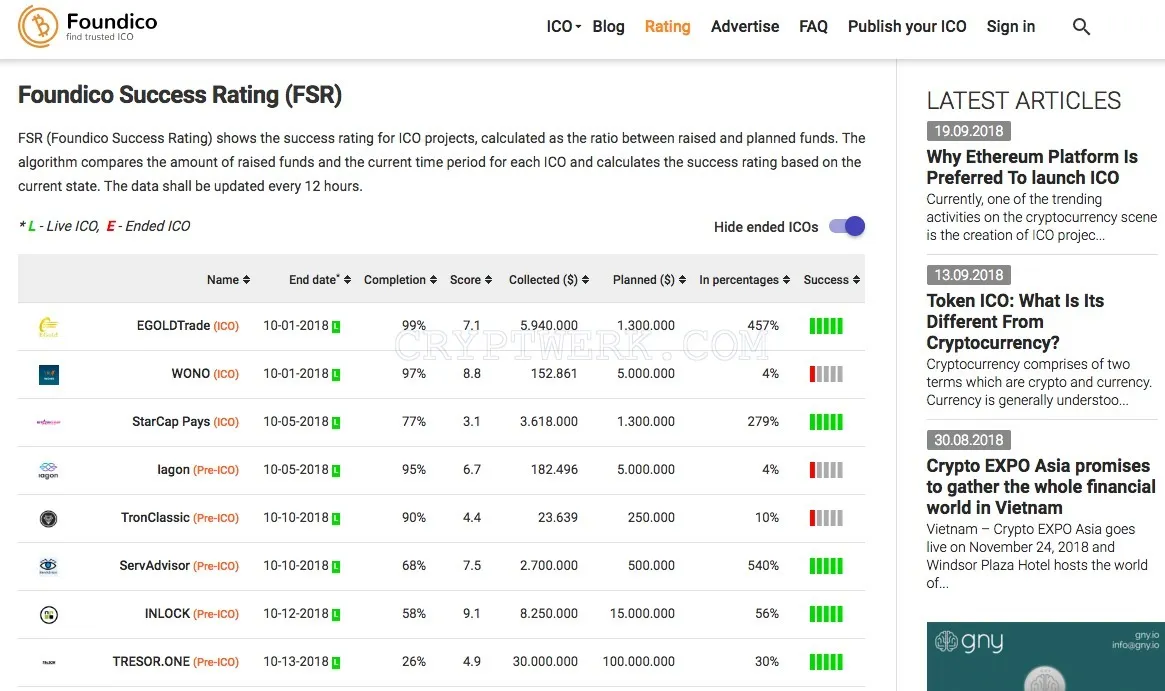This screenshot has height=691, width=1165.
Task: Click the green L badge for EGOLDTrade
Action: pos(336,326)
